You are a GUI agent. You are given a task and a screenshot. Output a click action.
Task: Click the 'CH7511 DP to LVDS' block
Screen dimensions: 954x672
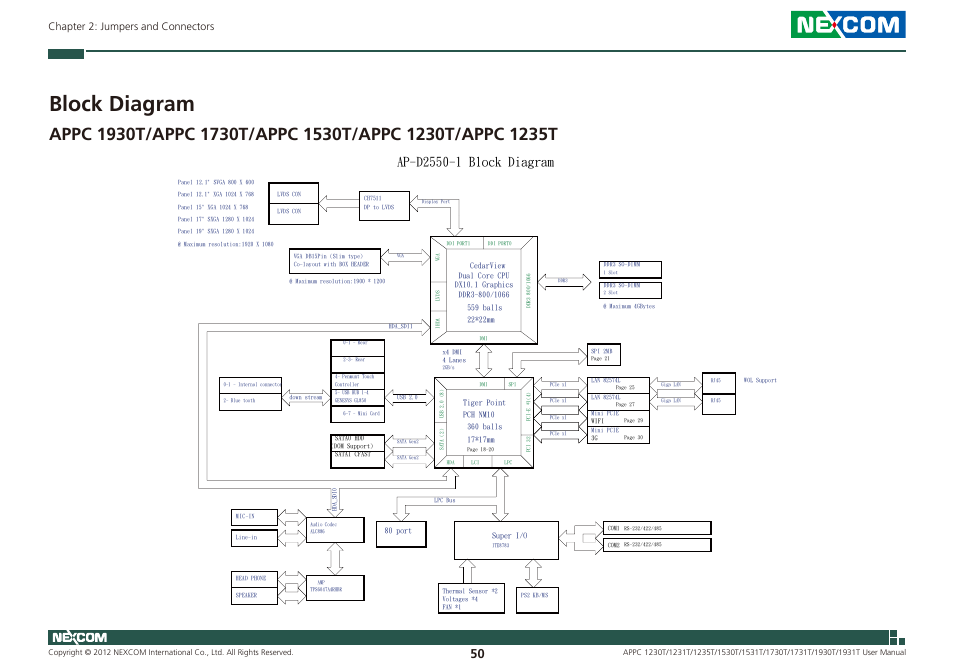click(385, 206)
